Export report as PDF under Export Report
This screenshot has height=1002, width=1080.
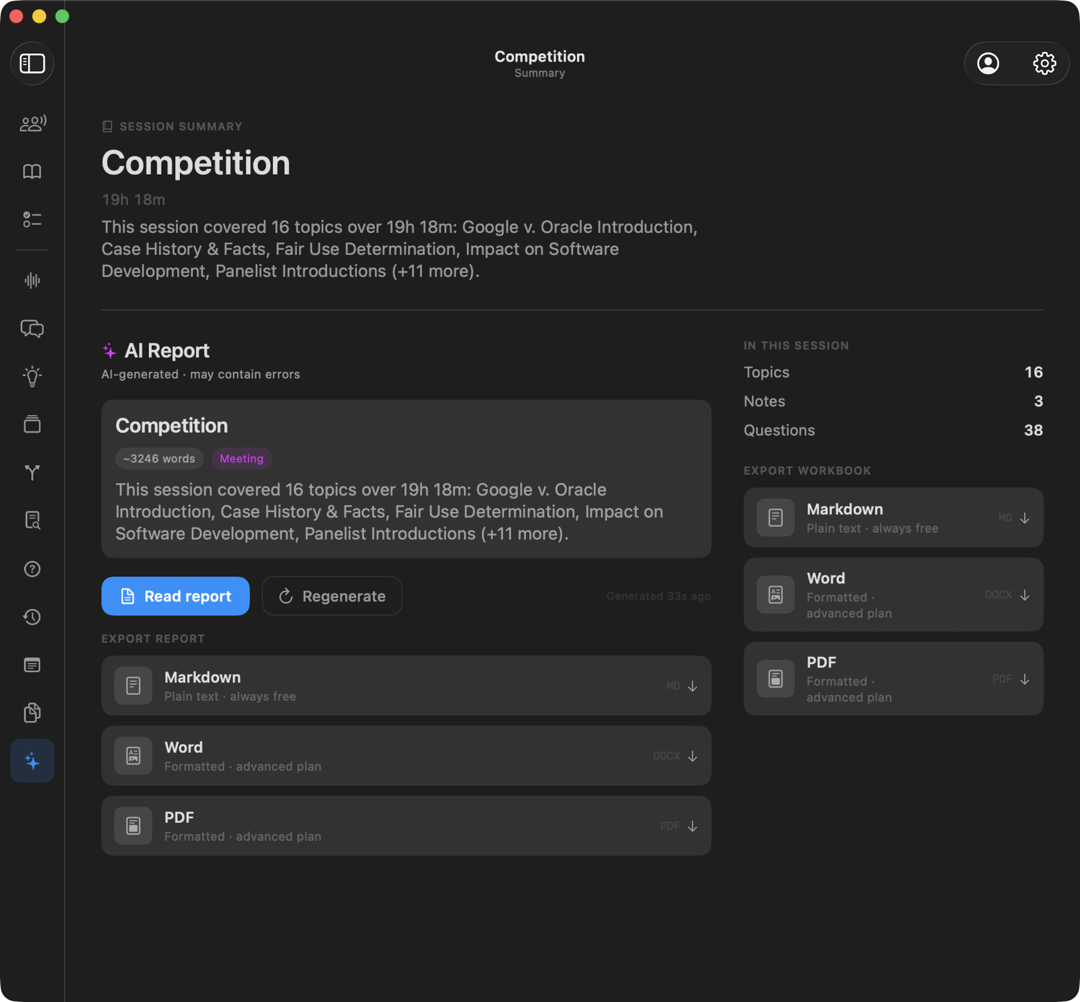pyautogui.click(x=406, y=826)
